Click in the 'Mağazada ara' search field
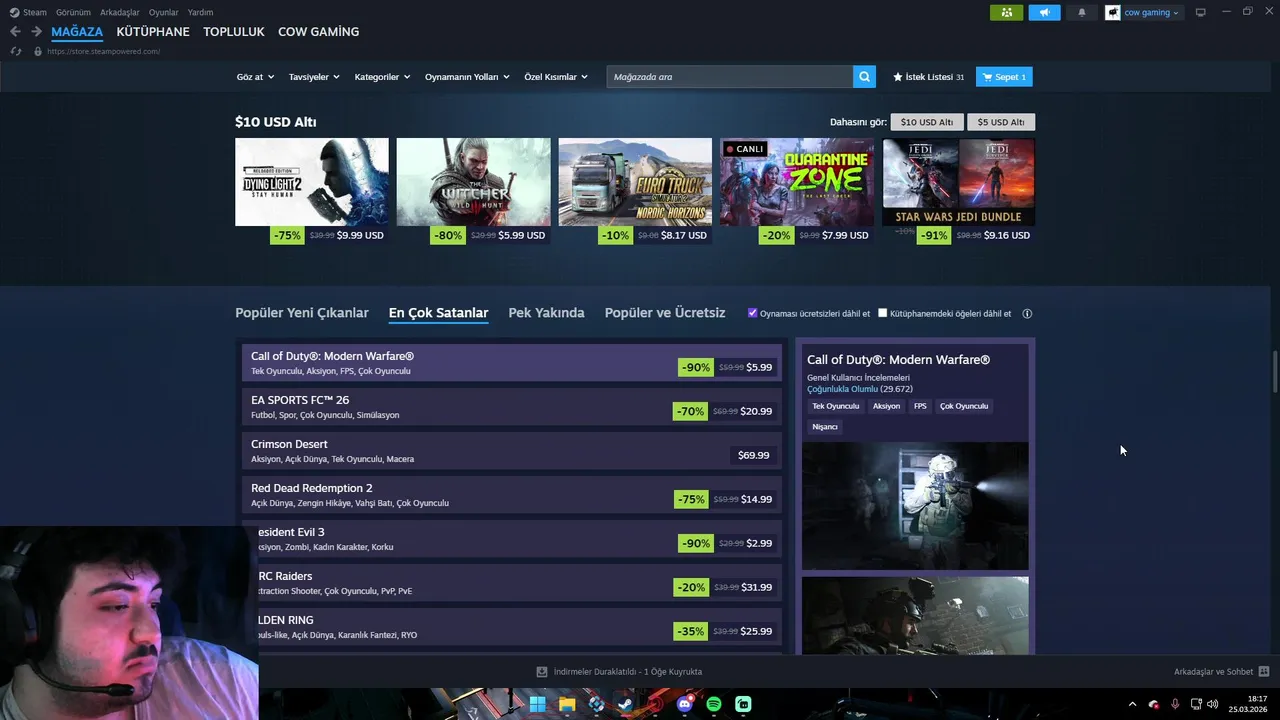Image resolution: width=1280 pixels, height=720 pixels. coord(729,77)
